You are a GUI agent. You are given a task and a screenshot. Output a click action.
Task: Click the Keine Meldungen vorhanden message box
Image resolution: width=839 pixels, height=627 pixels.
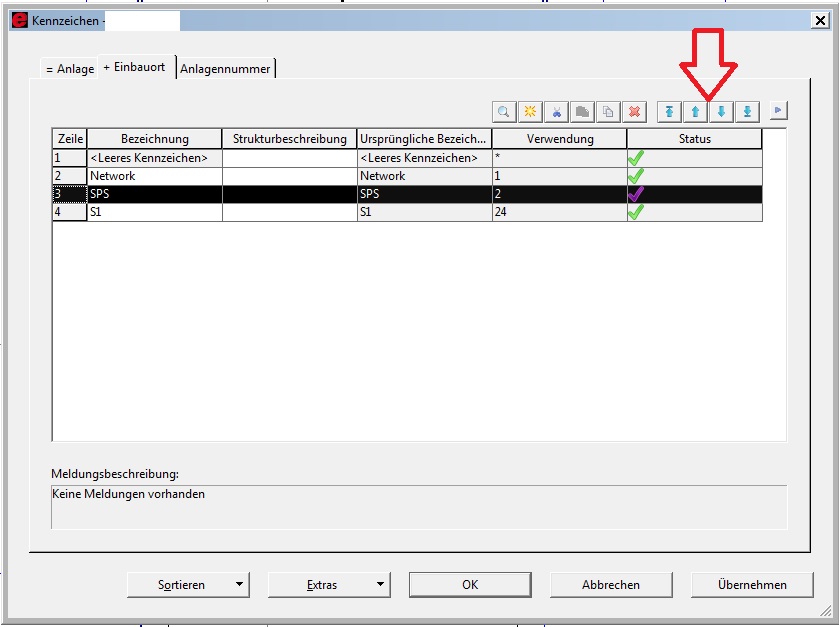pos(419,507)
